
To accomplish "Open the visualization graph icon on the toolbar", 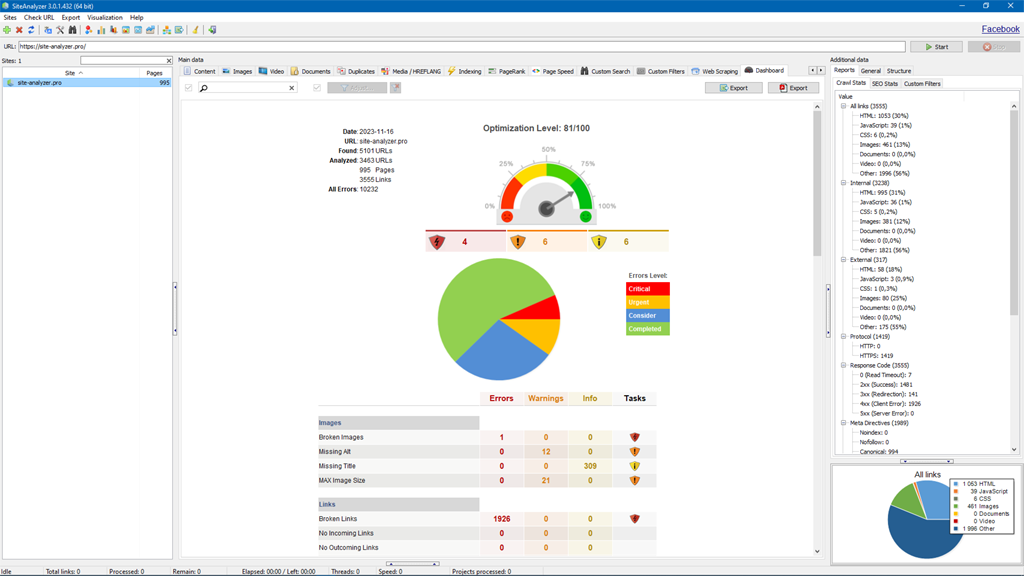I will (x=165, y=30).
